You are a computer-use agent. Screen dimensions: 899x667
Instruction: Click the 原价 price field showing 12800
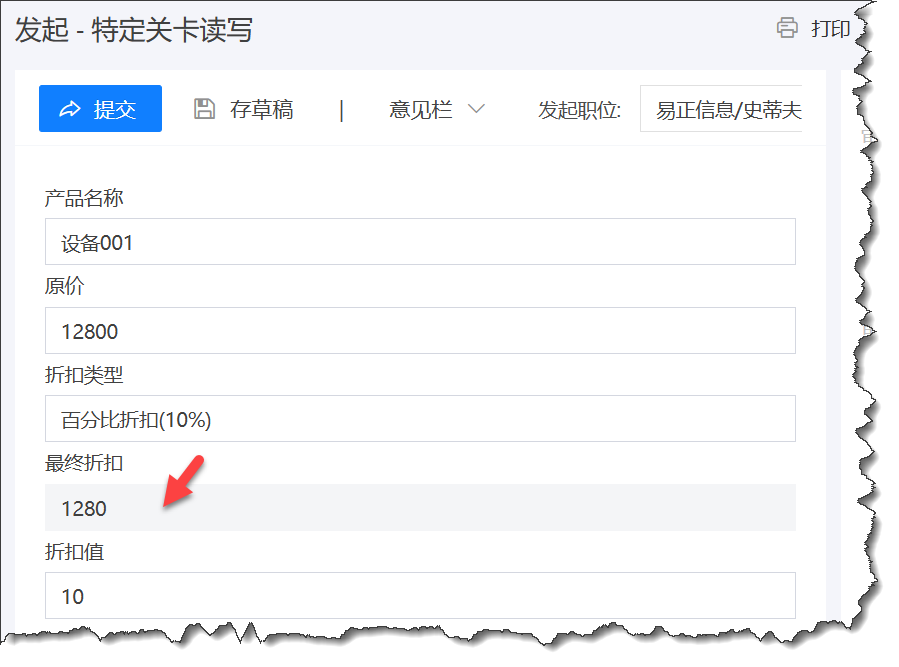coord(420,330)
